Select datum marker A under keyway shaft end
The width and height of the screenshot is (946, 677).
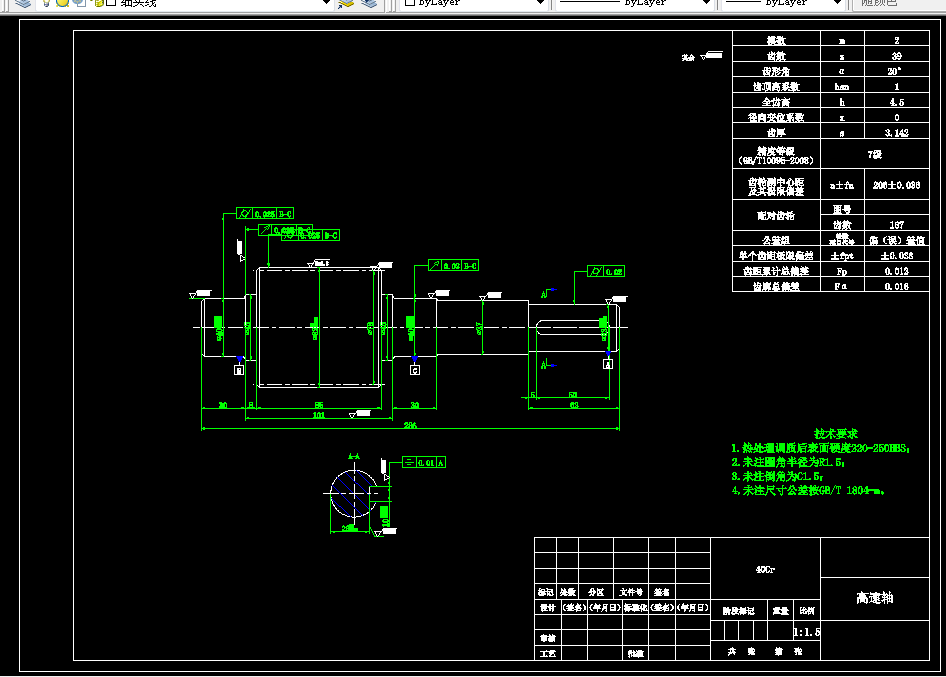pyautogui.click(x=608, y=364)
